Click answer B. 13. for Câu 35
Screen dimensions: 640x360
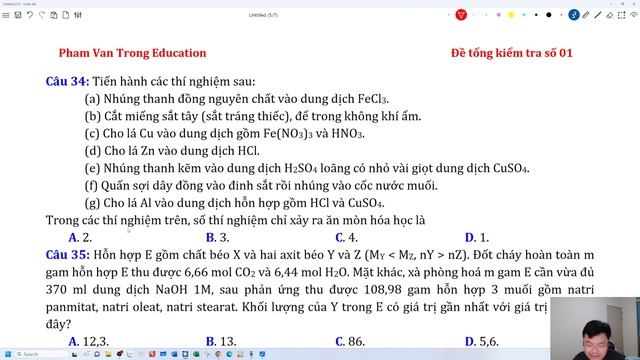pyautogui.click(x=221, y=341)
